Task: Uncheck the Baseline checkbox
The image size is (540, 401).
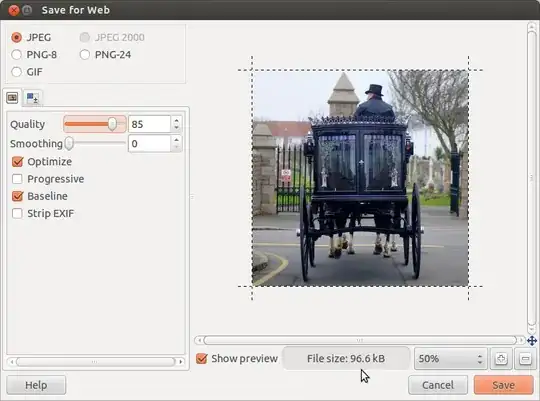Action: point(17,196)
